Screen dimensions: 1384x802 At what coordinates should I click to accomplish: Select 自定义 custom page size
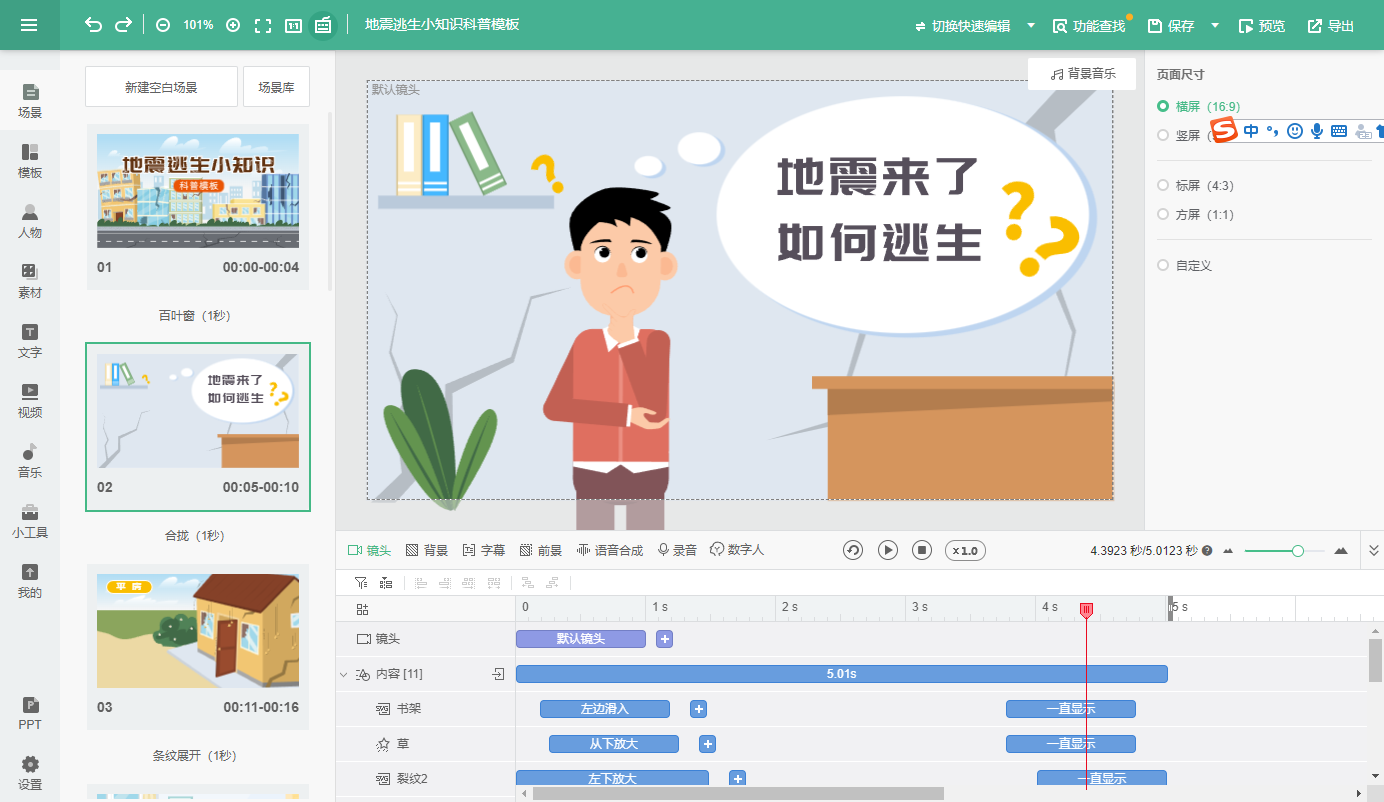point(1184,265)
